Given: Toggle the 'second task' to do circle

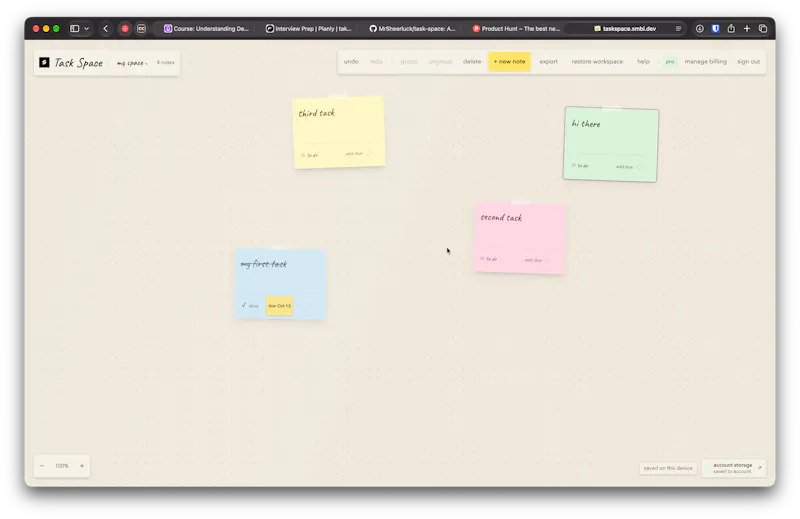Looking at the screenshot, I should click(x=482, y=259).
